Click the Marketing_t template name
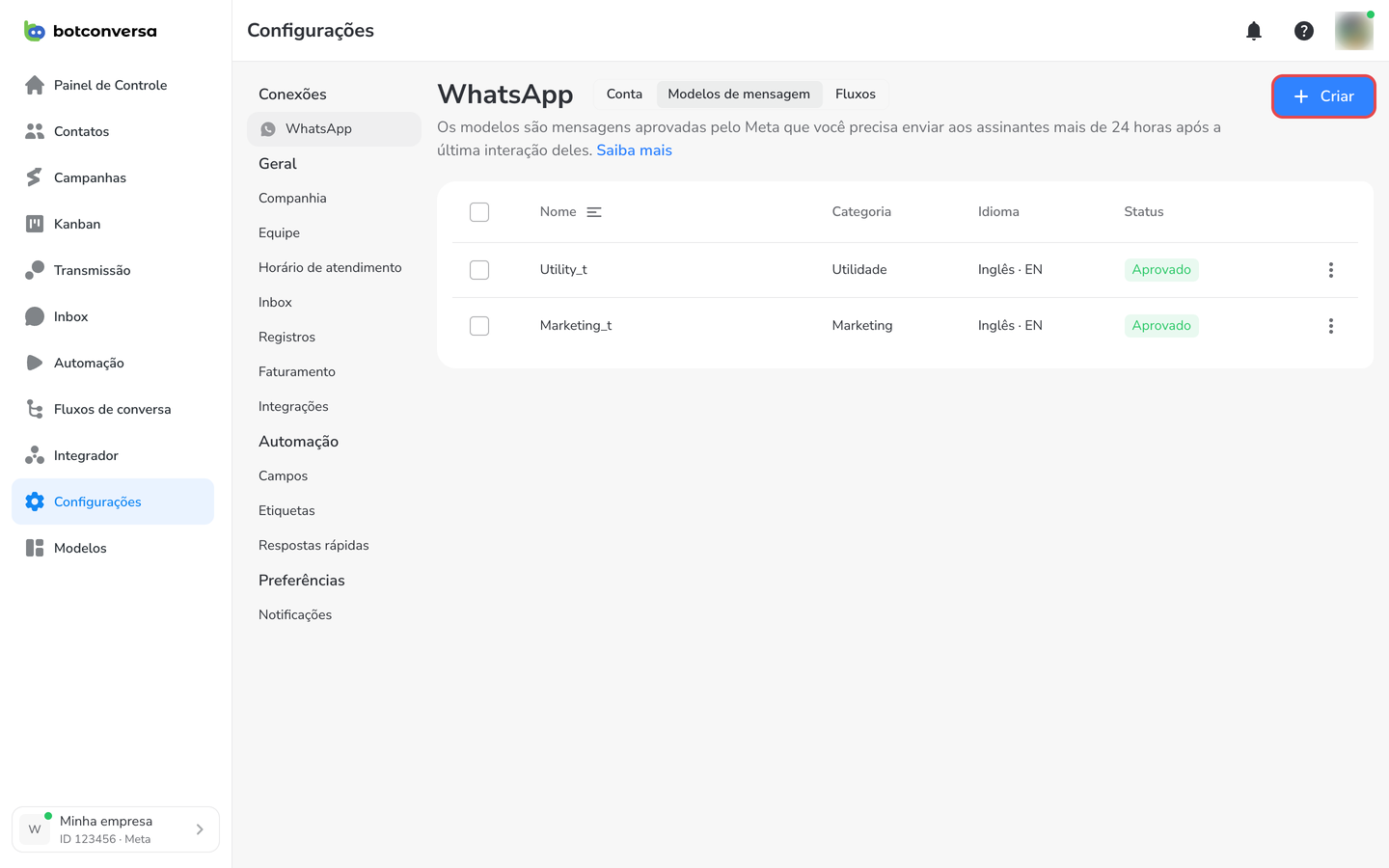 tap(576, 326)
